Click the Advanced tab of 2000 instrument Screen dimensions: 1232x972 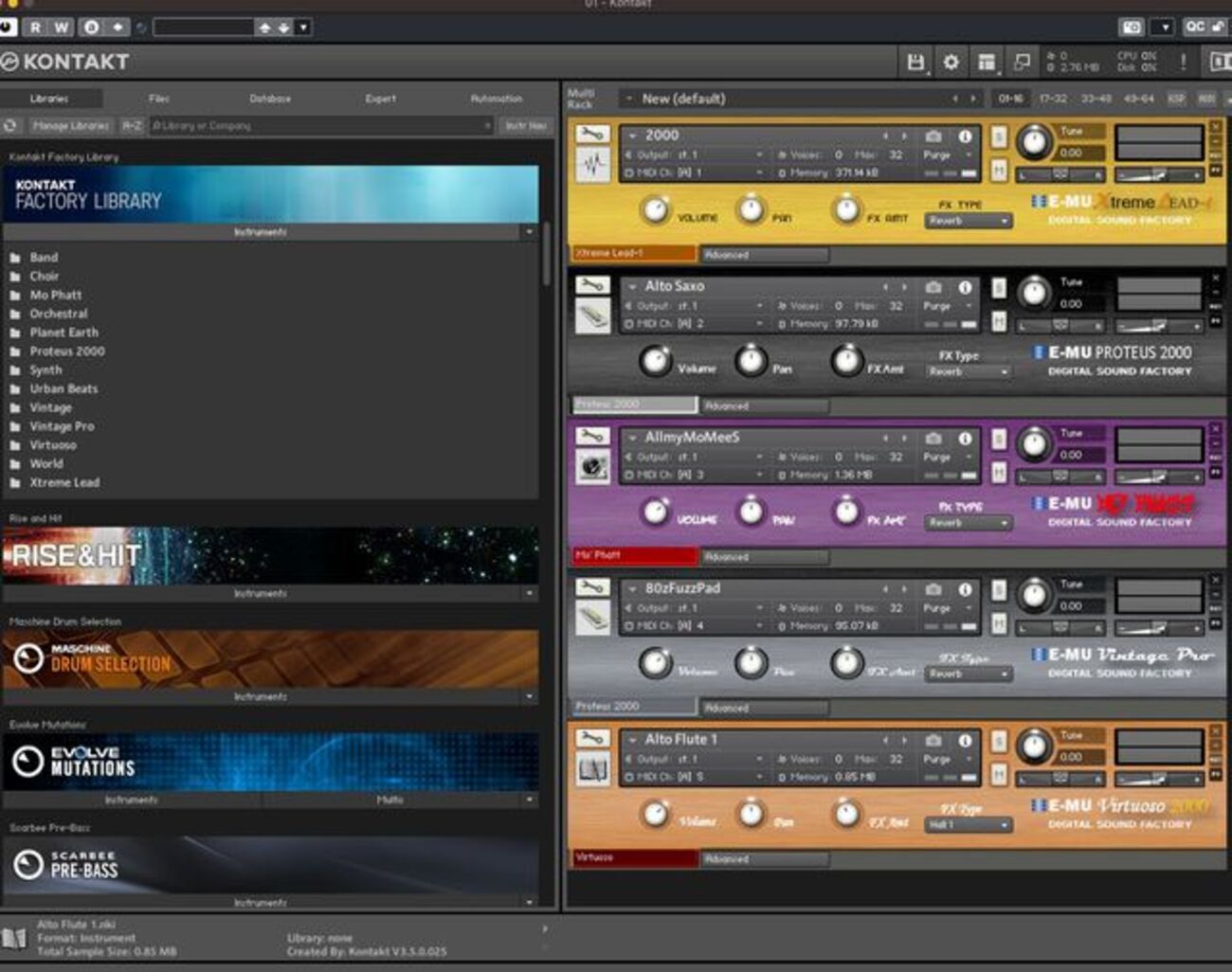765,255
